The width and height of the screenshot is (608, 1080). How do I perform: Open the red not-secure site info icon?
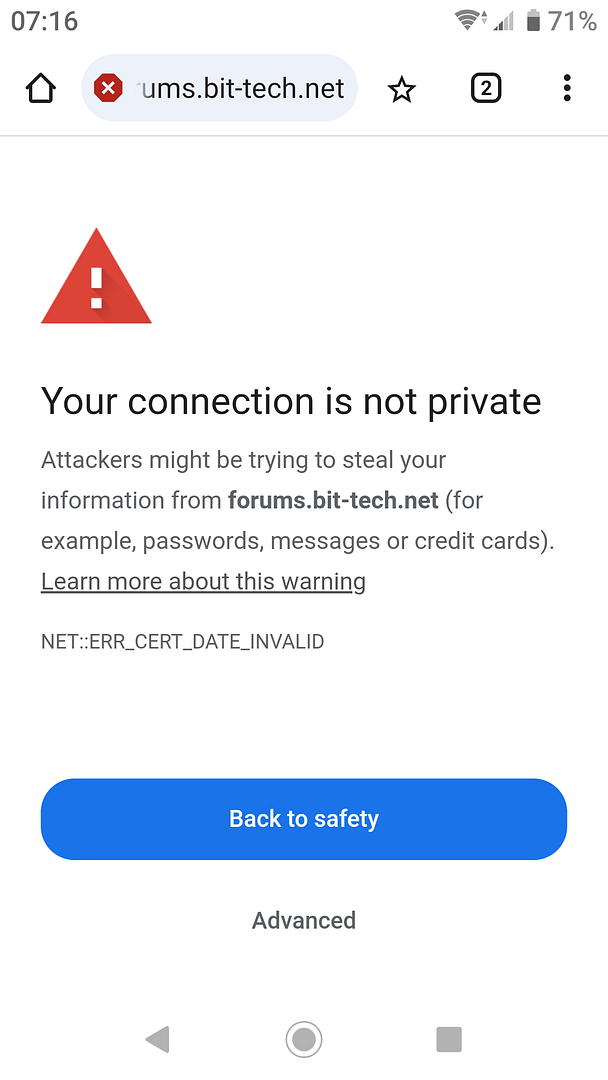[108, 88]
